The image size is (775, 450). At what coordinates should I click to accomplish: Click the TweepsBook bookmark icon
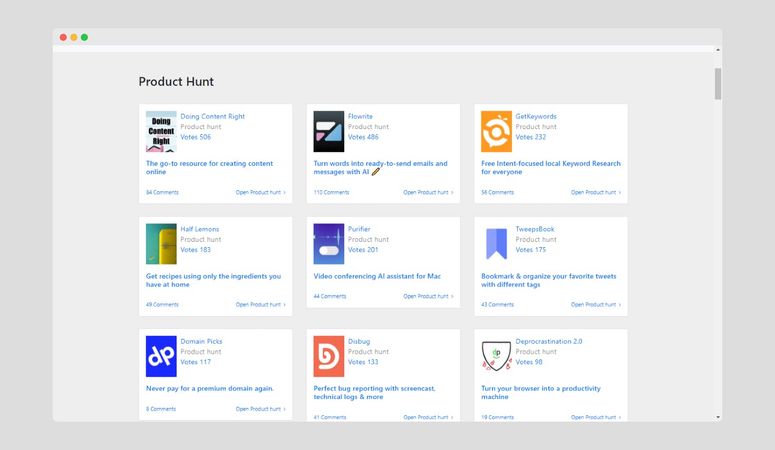point(496,244)
